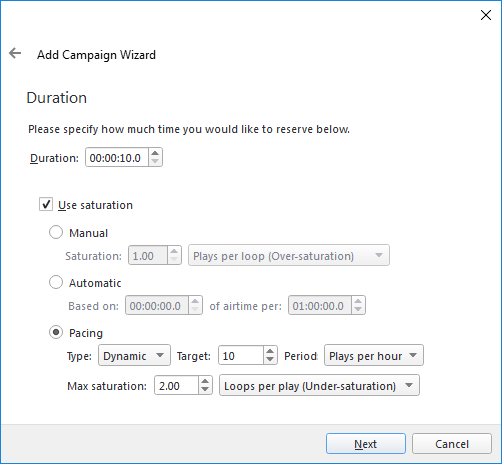Increase Duration with the up spinner arrow
The image size is (502, 464).
tap(155, 153)
